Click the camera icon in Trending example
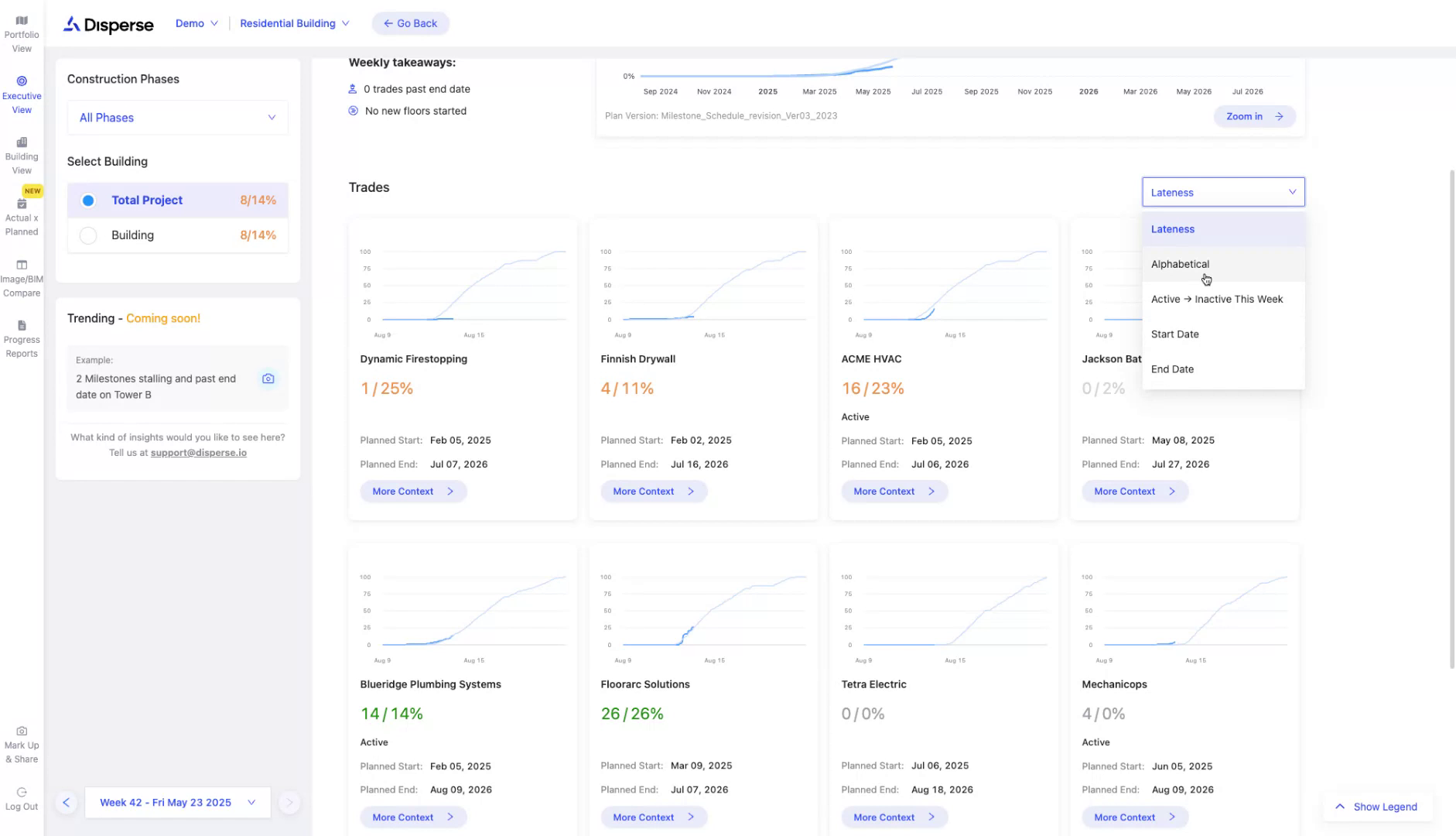The width and height of the screenshot is (1456, 836). pos(268,379)
